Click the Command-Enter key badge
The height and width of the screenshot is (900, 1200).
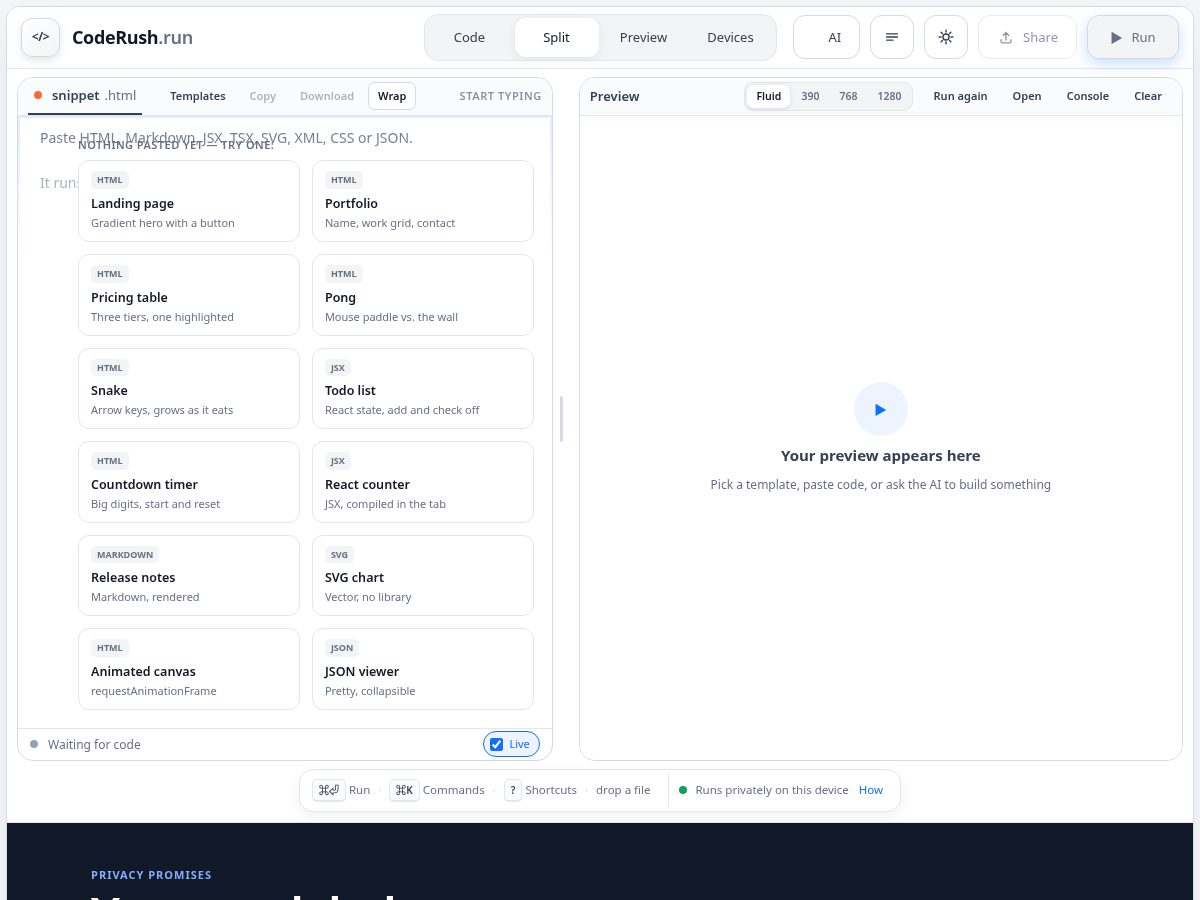329,790
